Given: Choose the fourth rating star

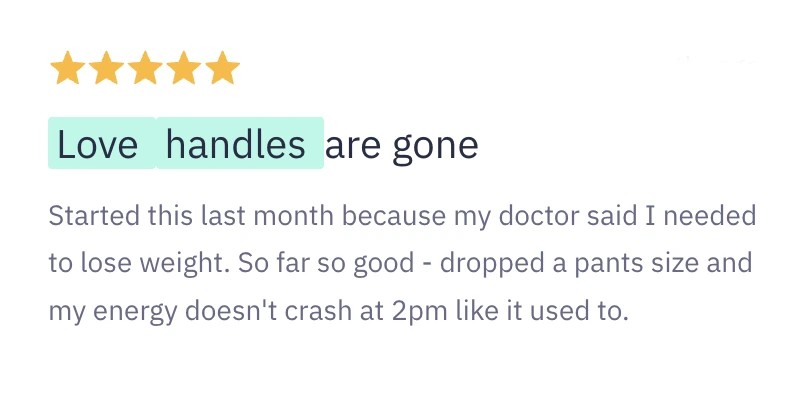Looking at the screenshot, I should pos(183,69).
